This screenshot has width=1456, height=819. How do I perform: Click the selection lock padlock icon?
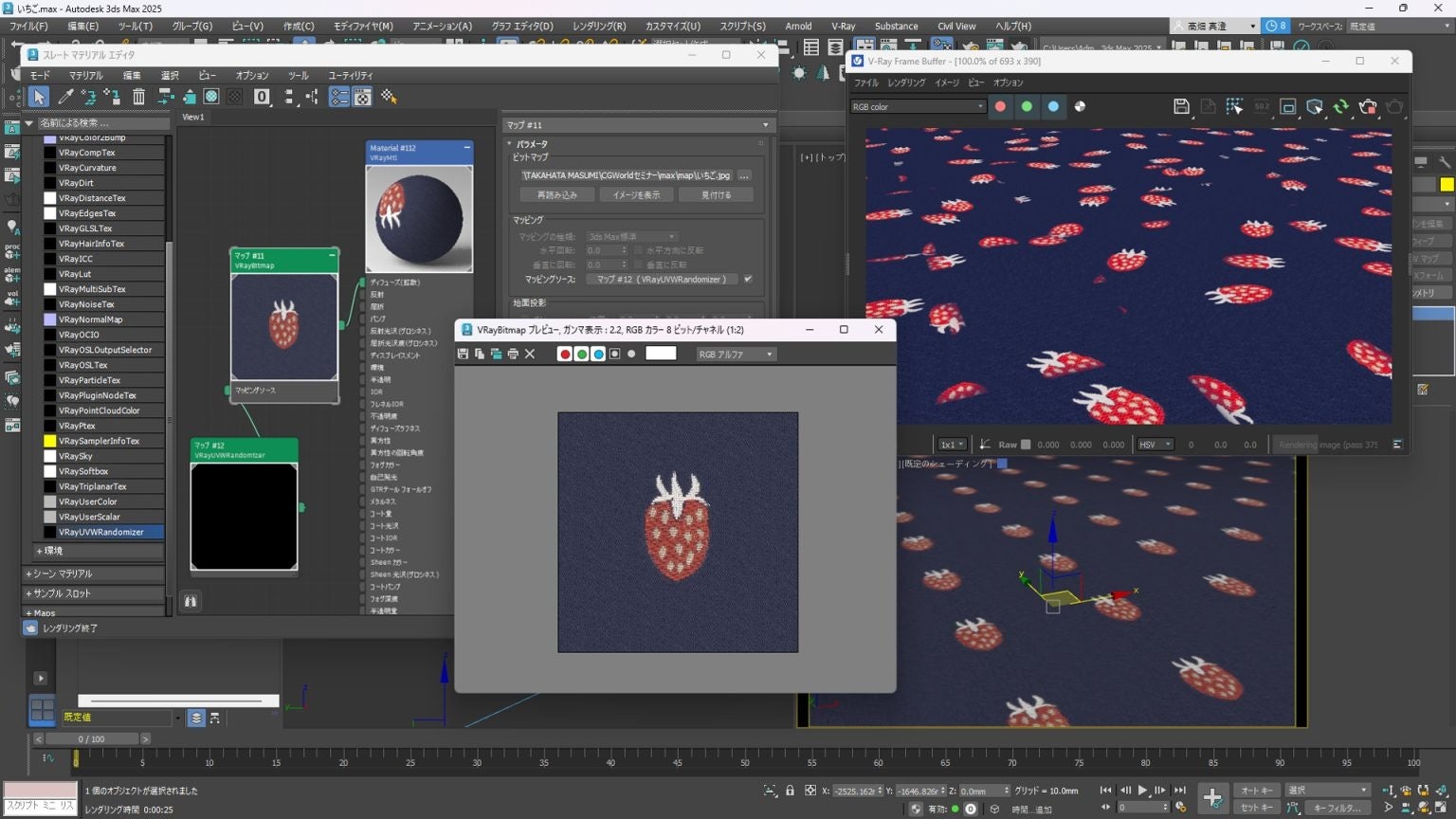[790, 791]
